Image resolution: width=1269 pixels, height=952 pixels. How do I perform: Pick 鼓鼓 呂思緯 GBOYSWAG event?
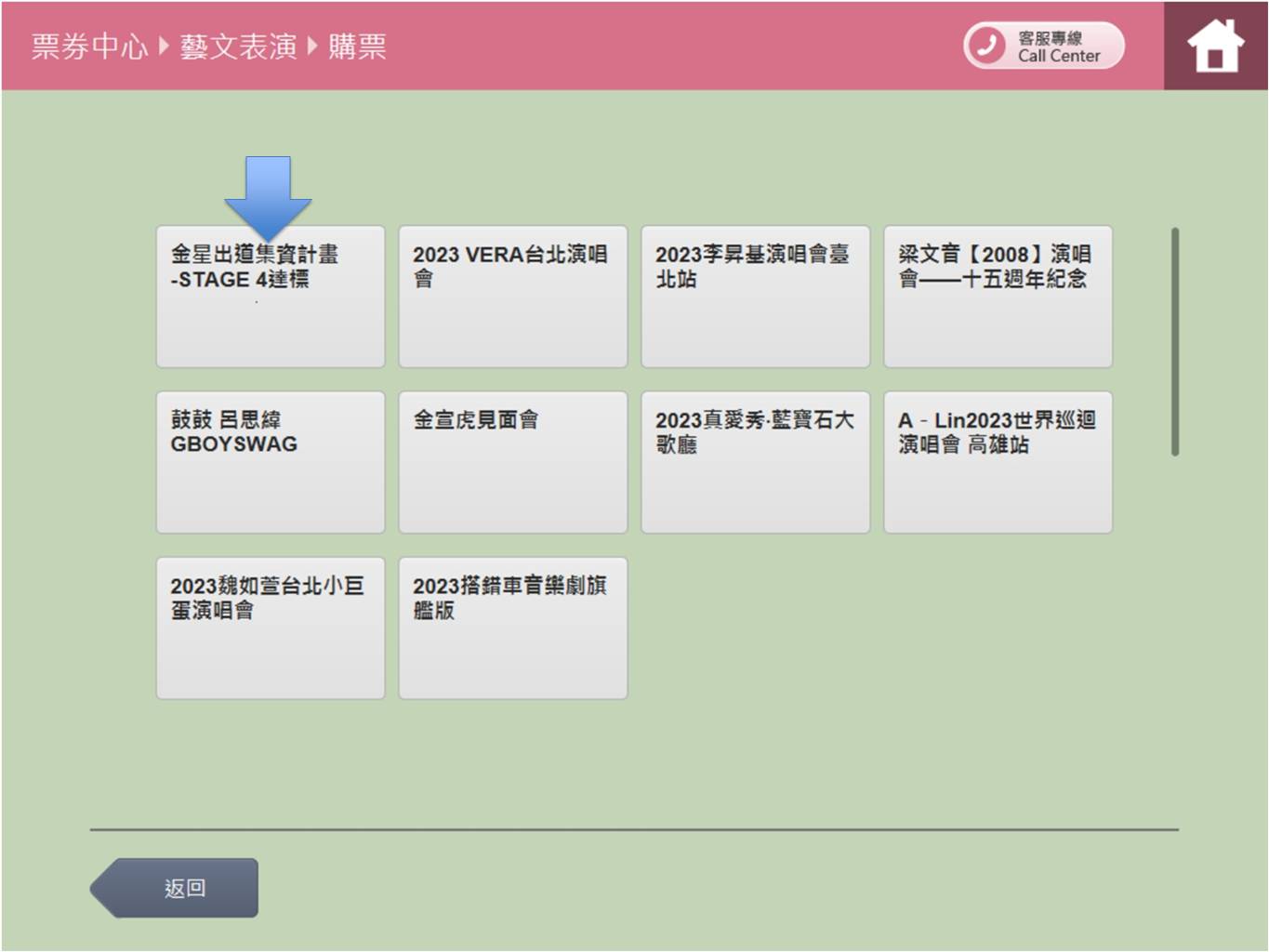(271, 462)
